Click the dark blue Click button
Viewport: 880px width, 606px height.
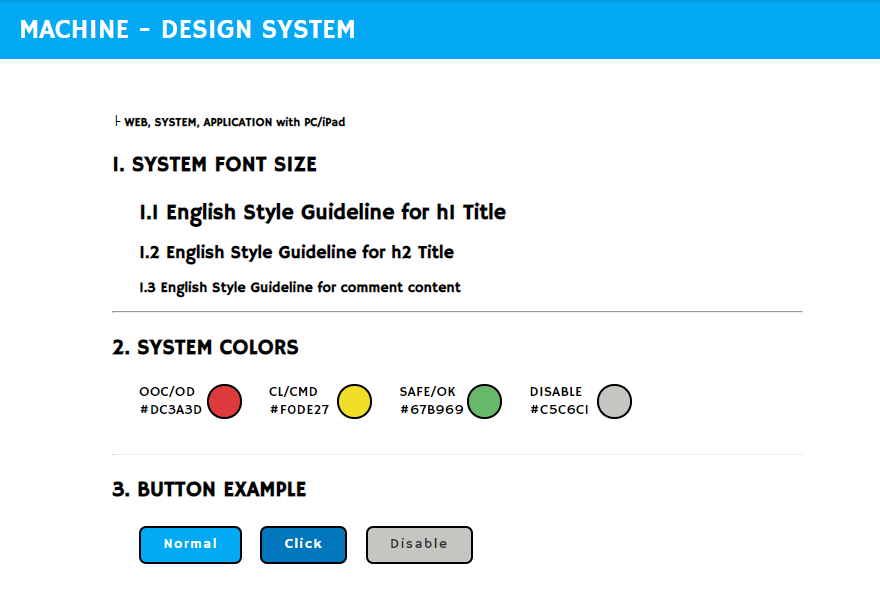click(x=303, y=544)
